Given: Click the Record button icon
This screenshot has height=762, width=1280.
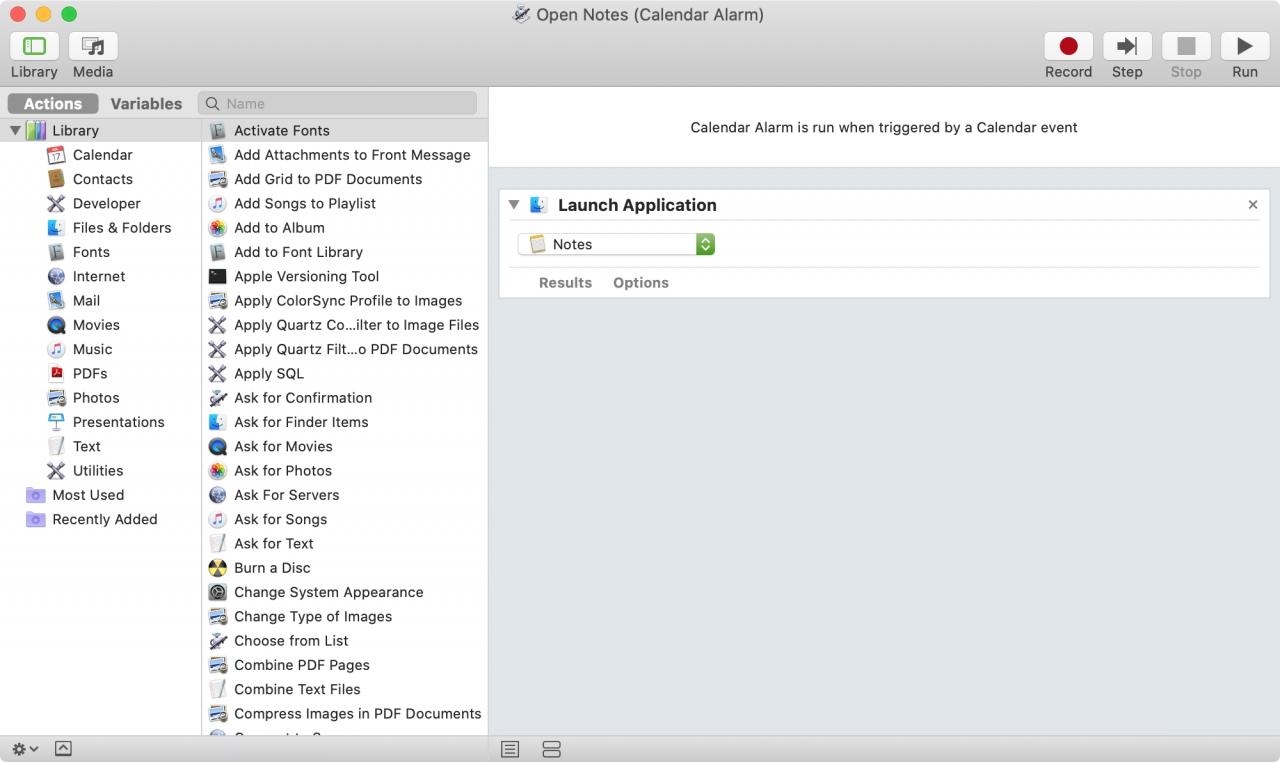Looking at the screenshot, I should [1068, 46].
